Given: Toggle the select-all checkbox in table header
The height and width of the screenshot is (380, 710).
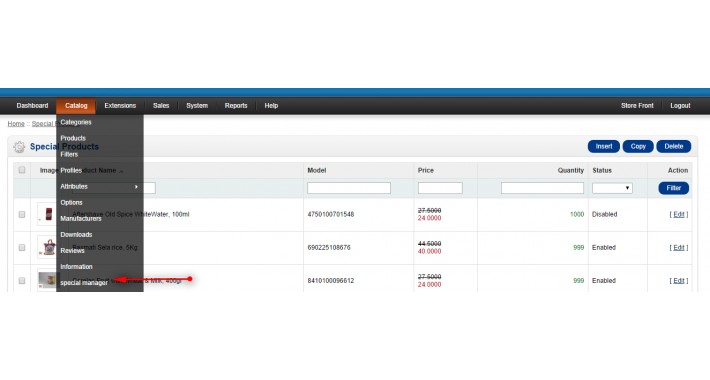Looking at the screenshot, I should (x=22, y=170).
